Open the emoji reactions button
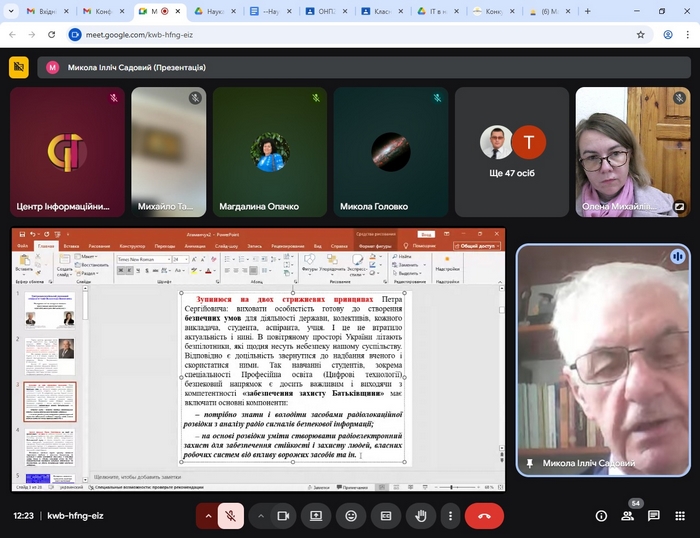 [x=351, y=516]
